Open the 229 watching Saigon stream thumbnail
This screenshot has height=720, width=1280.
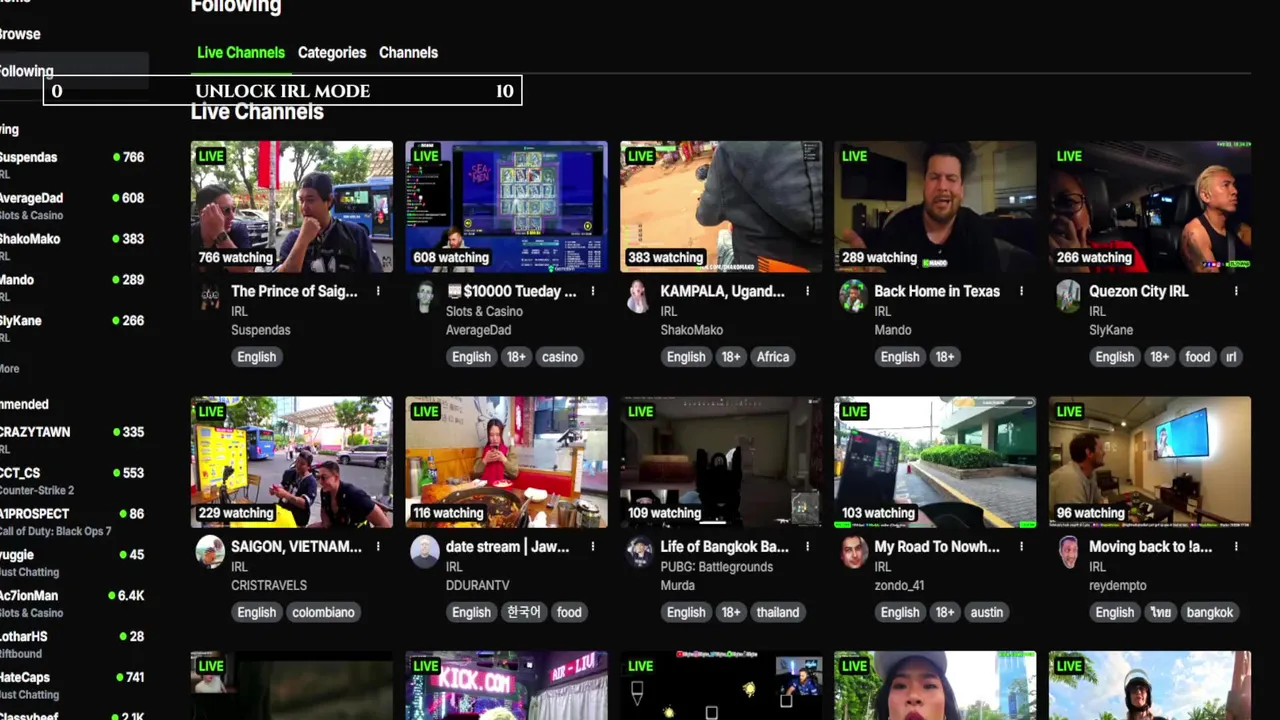(x=292, y=462)
